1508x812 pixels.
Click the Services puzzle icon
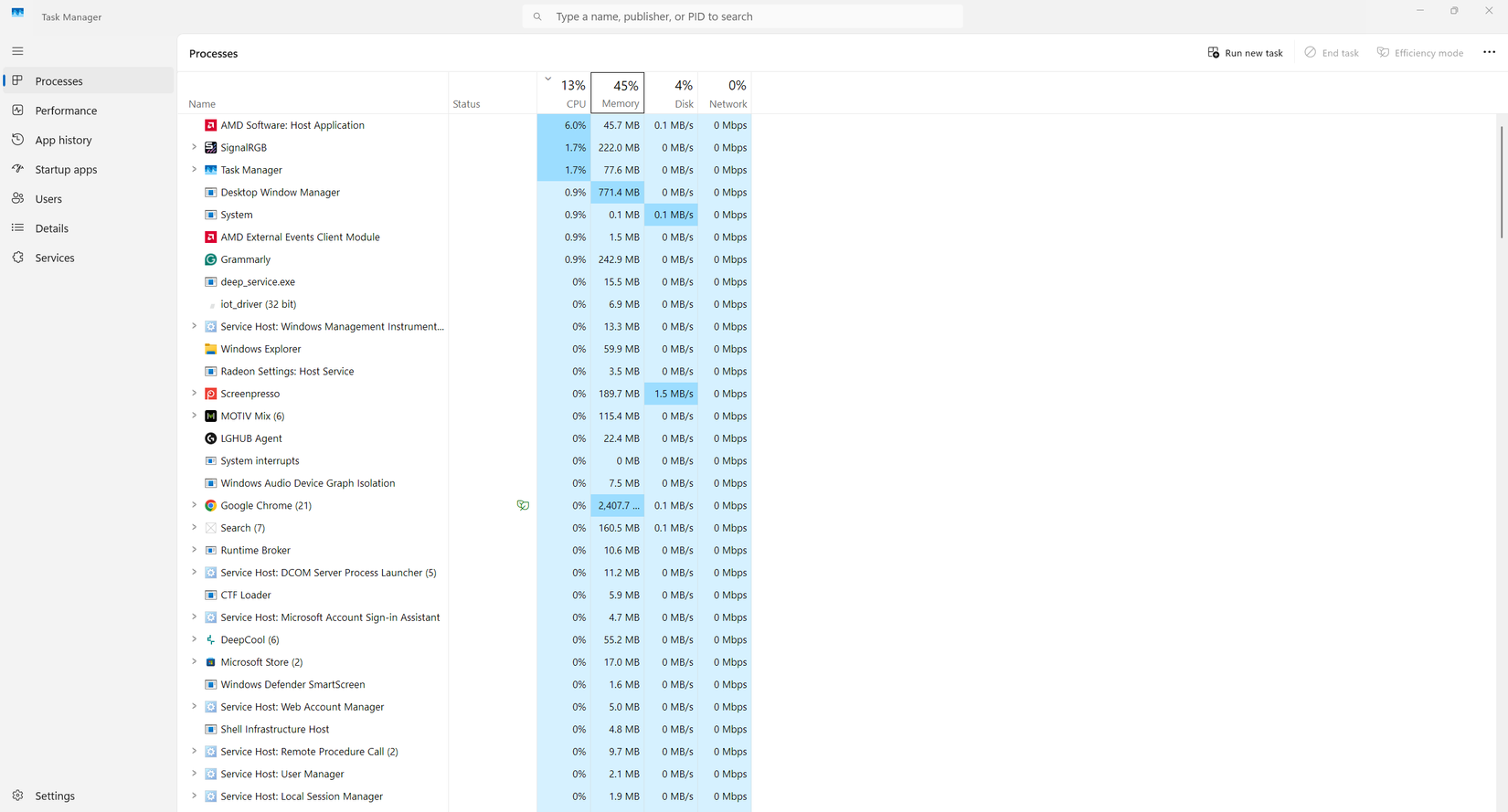tap(18, 258)
